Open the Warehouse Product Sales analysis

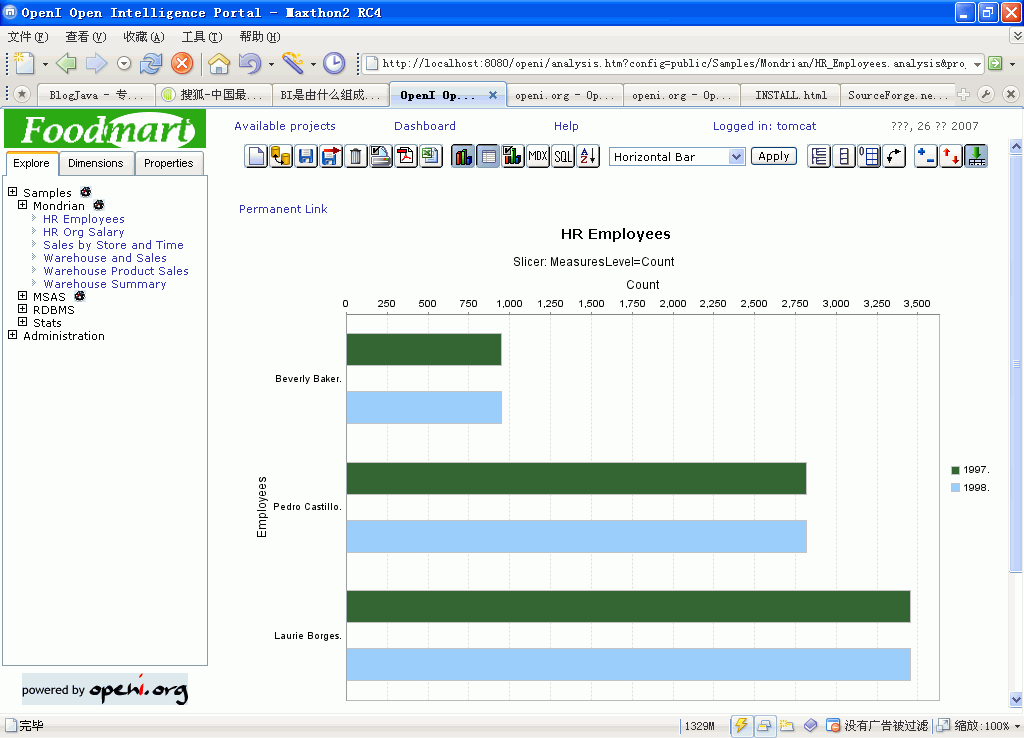coord(116,271)
